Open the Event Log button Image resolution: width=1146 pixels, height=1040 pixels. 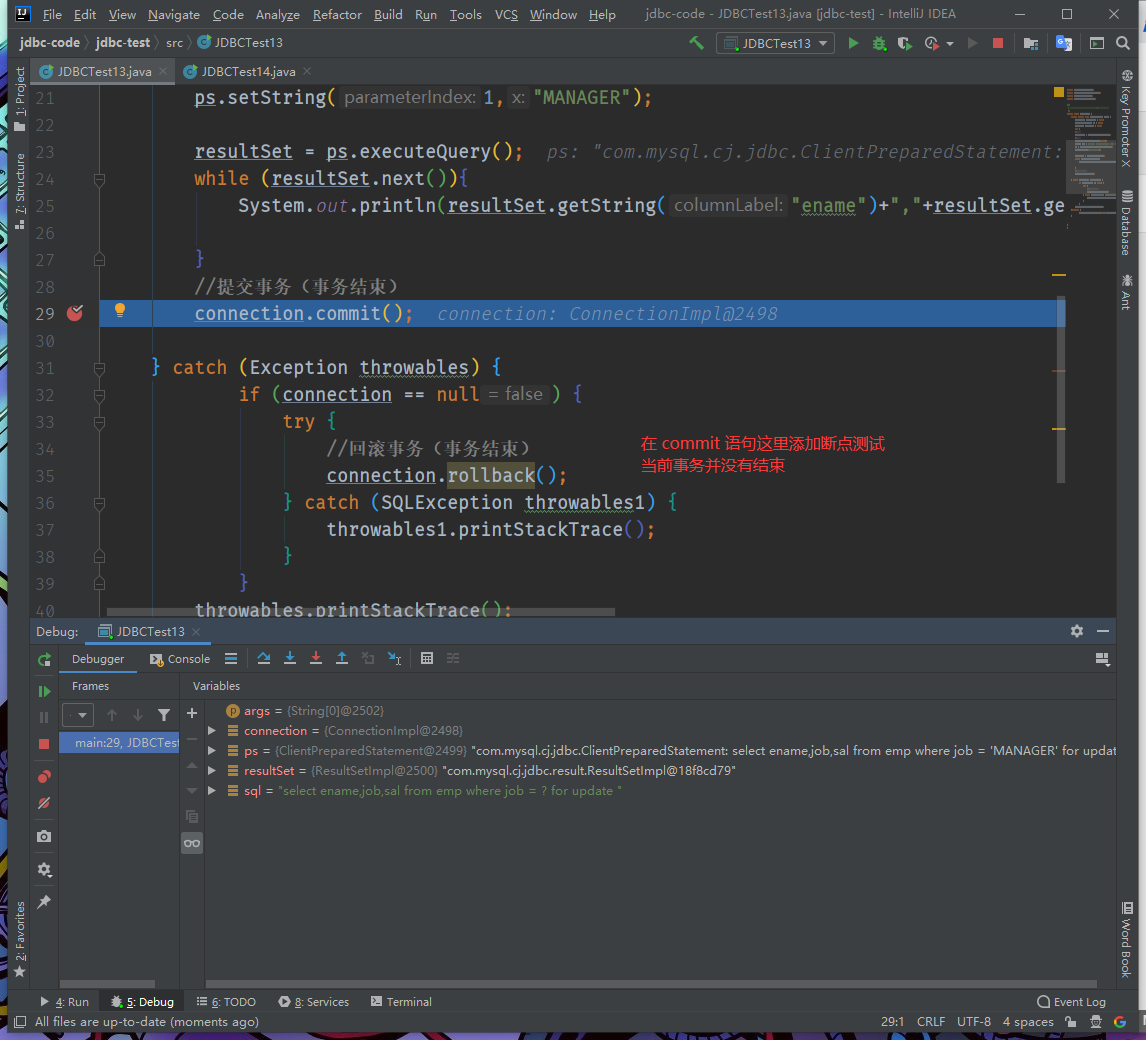click(x=1071, y=1002)
